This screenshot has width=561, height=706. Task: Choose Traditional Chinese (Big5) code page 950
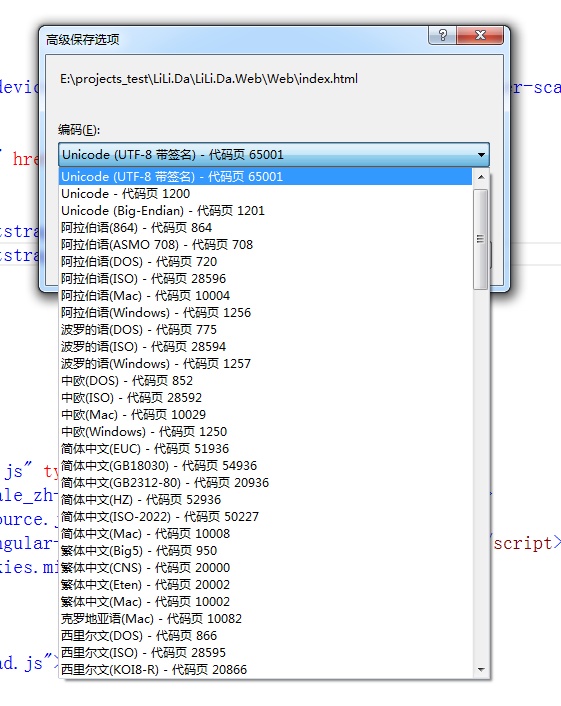click(266, 551)
